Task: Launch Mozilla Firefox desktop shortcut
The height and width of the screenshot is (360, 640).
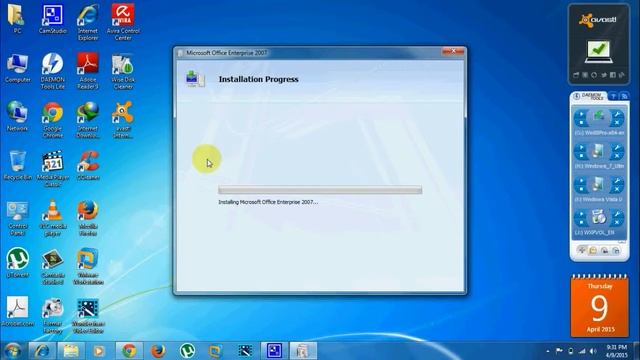Action: pos(88,218)
